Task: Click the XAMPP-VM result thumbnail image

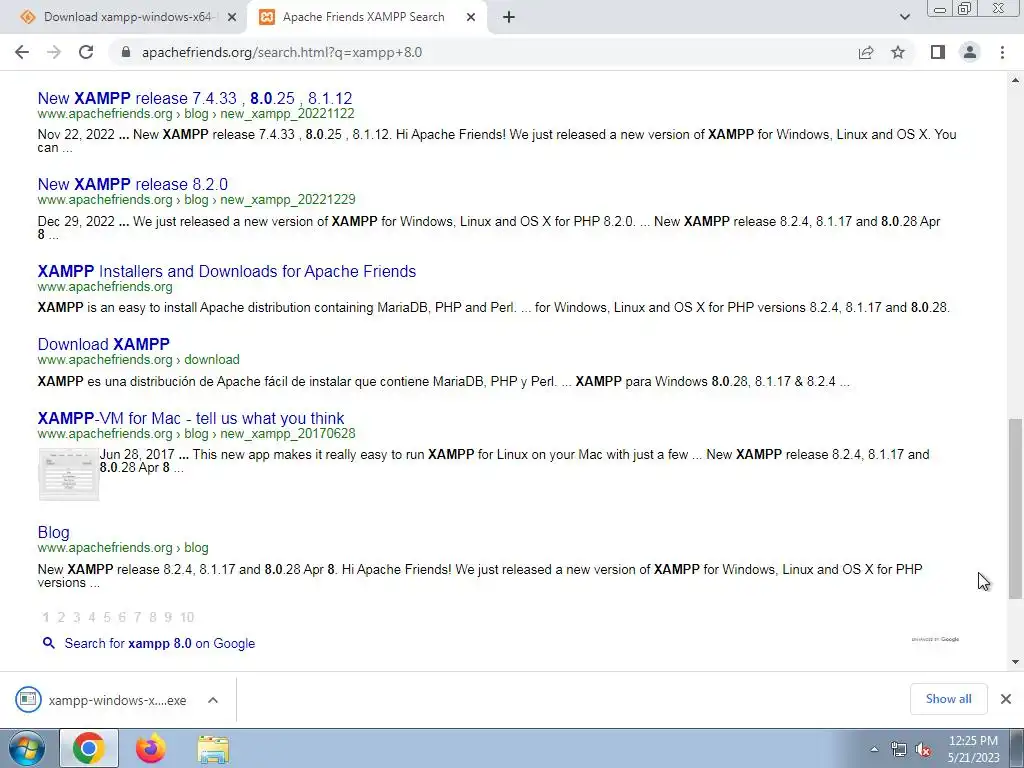Action: click(x=69, y=474)
